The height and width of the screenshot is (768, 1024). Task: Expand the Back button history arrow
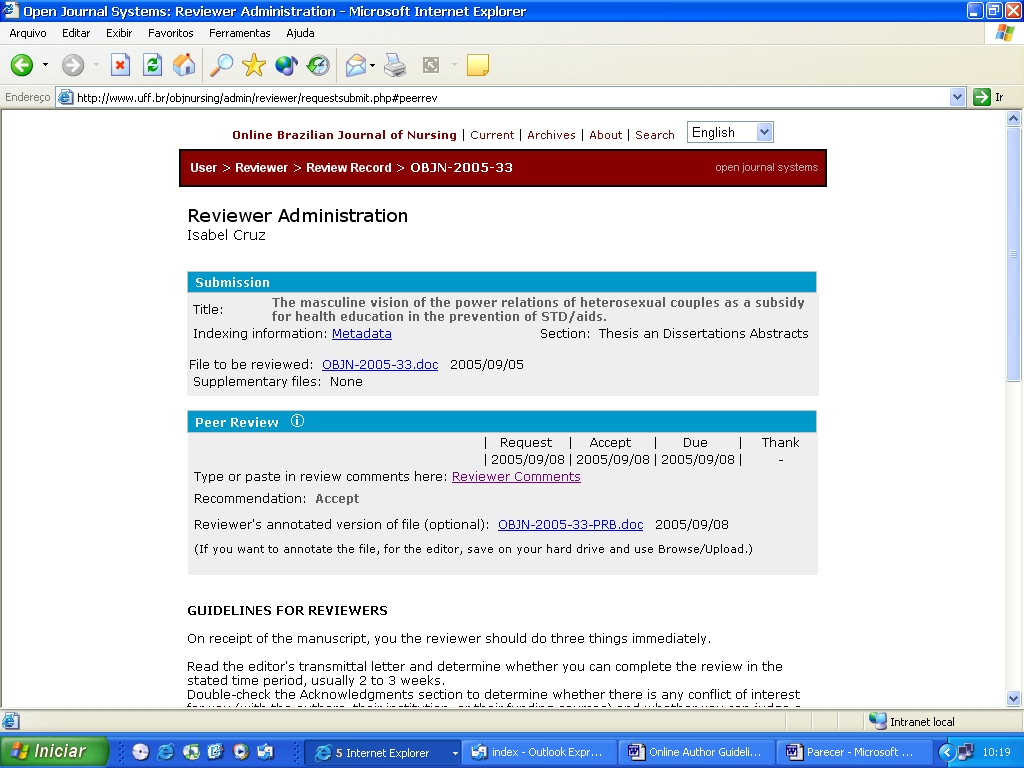click(45, 66)
